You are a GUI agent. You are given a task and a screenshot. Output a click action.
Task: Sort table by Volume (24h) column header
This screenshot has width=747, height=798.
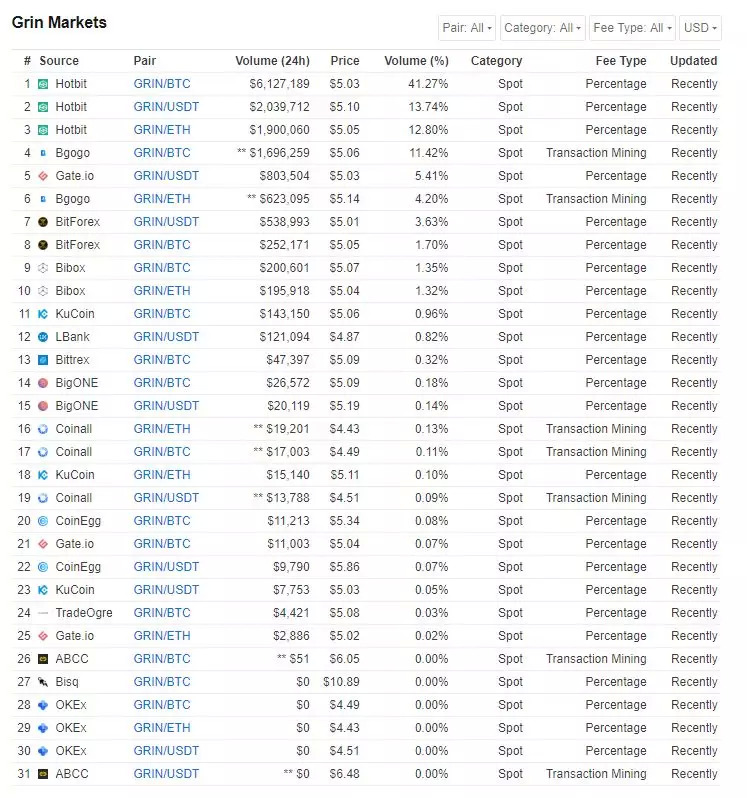tap(272, 61)
